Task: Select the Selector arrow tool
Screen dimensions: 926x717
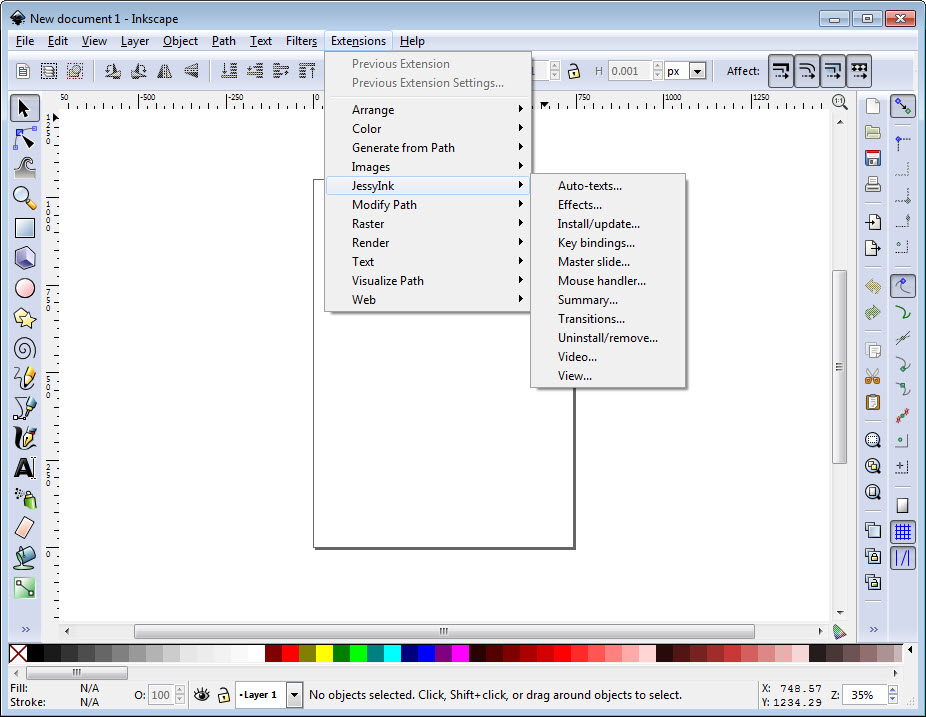Action: (x=24, y=109)
